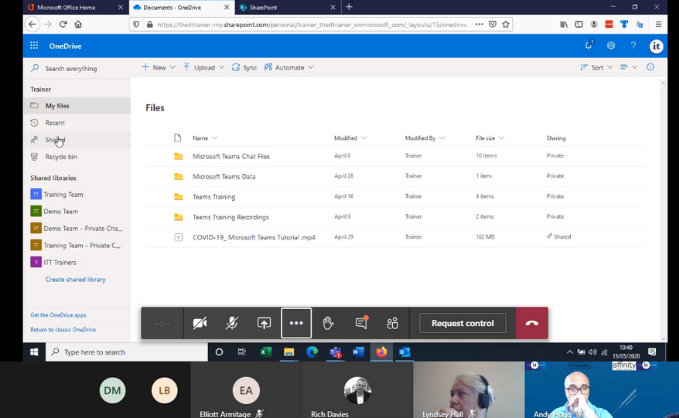Toggle microphone mute in the meeting toolbar
This screenshot has height=418, width=679.
point(232,323)
